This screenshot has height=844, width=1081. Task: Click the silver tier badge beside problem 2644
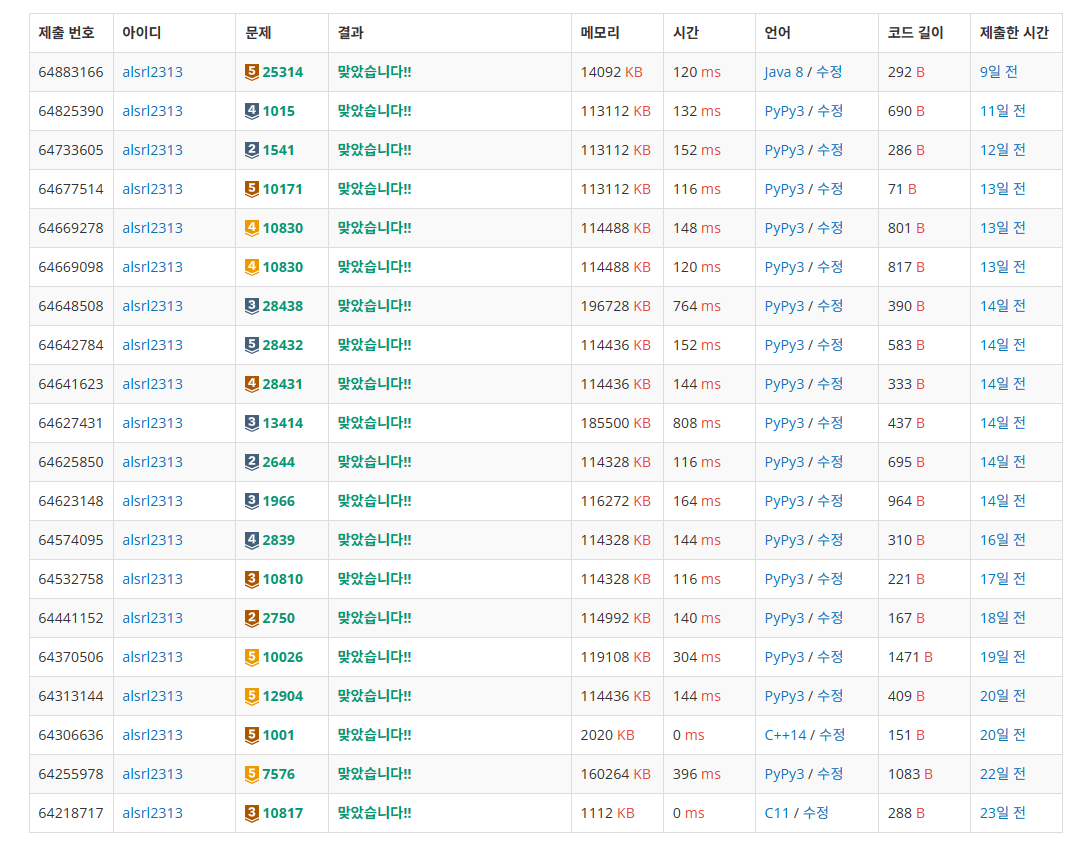pos(252,462)
